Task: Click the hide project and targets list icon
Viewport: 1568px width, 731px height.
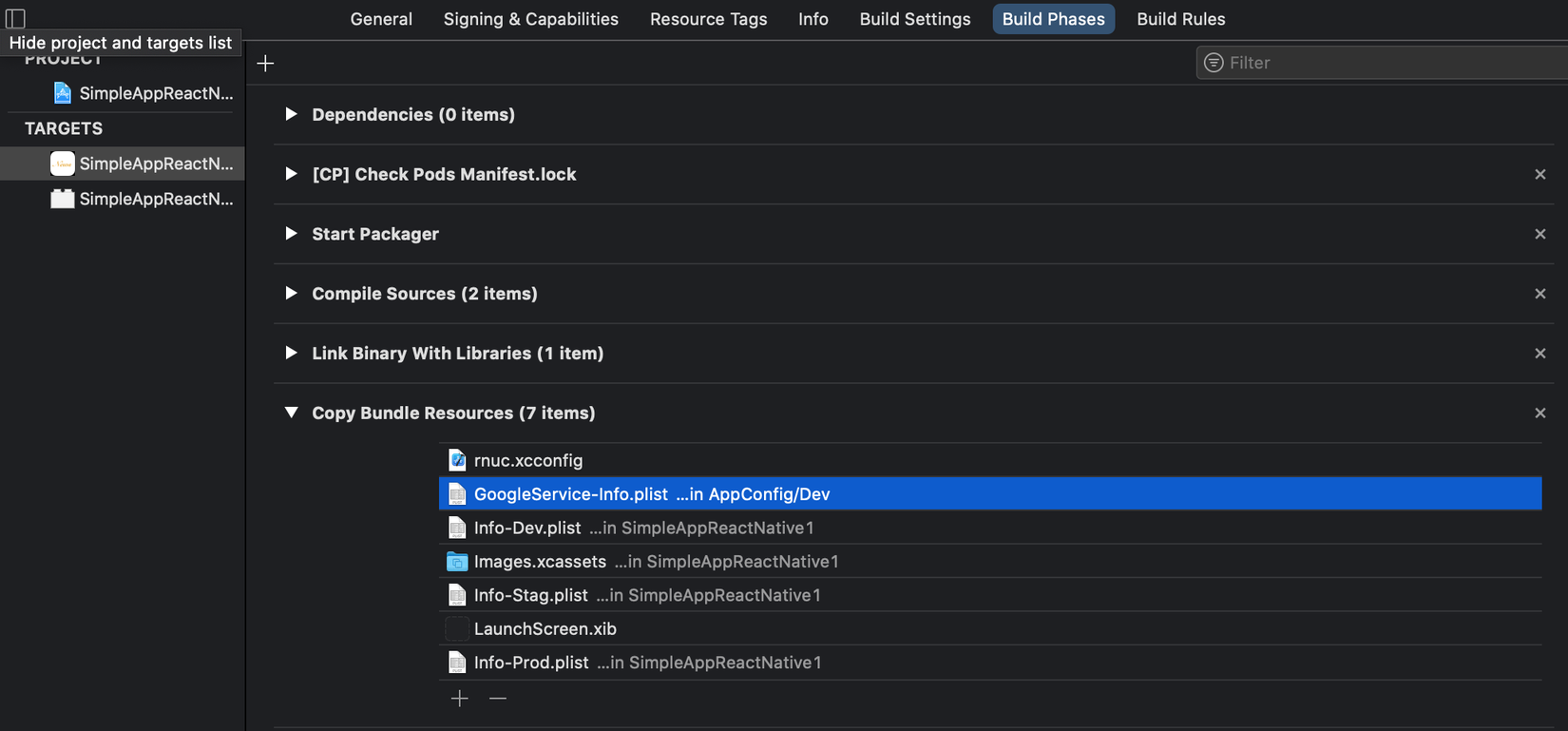Action: pyautogui.click(x=15, y=17)
